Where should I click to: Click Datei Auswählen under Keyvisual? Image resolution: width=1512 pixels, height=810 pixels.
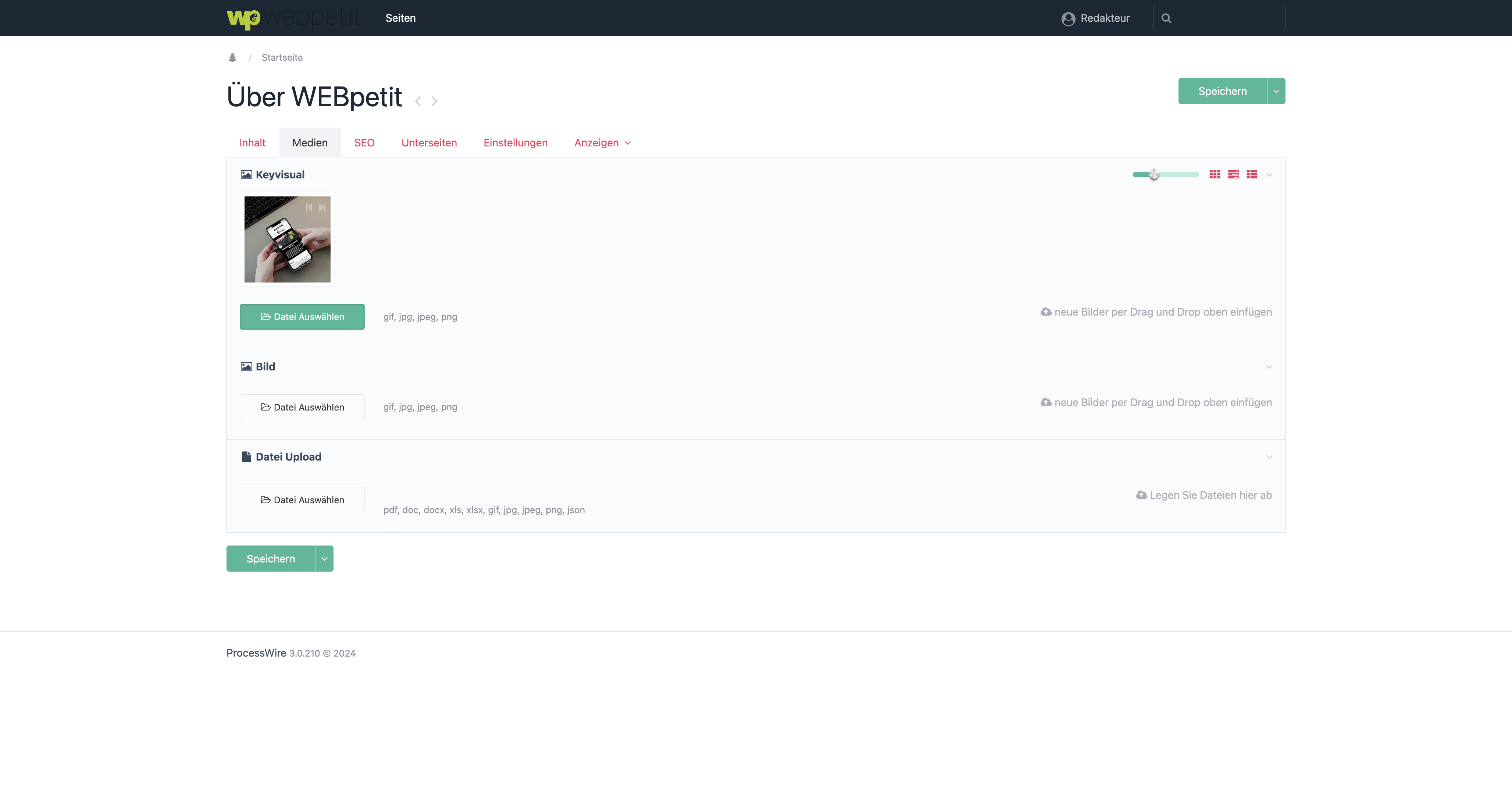tap(302, 317)
